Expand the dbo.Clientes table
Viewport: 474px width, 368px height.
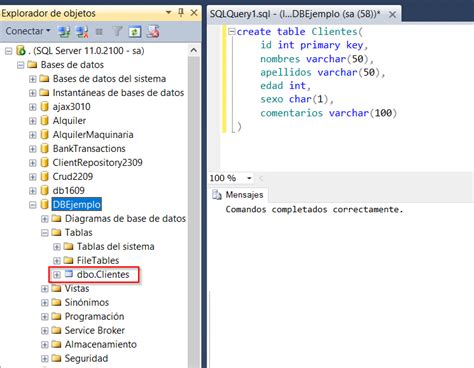tap(57, 275)
